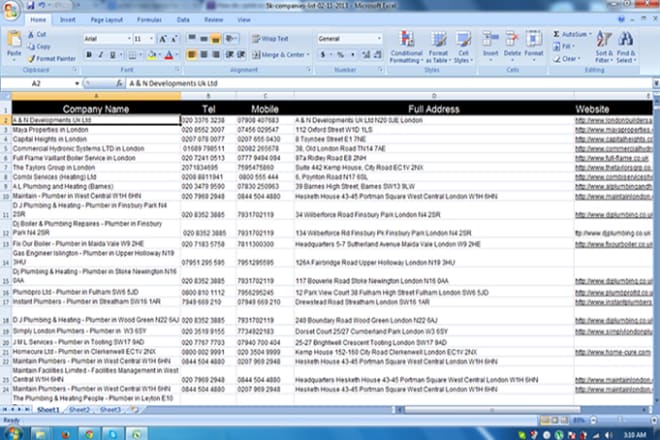
Task: Toggle Underline formatting
Action: pos(112,55)
